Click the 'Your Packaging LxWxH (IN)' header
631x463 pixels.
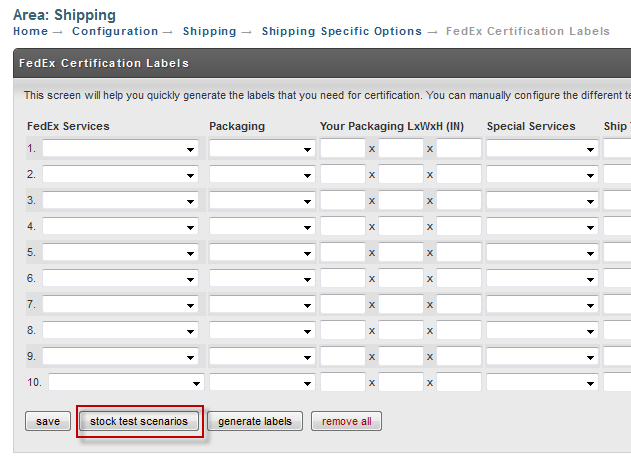[392, 126]
